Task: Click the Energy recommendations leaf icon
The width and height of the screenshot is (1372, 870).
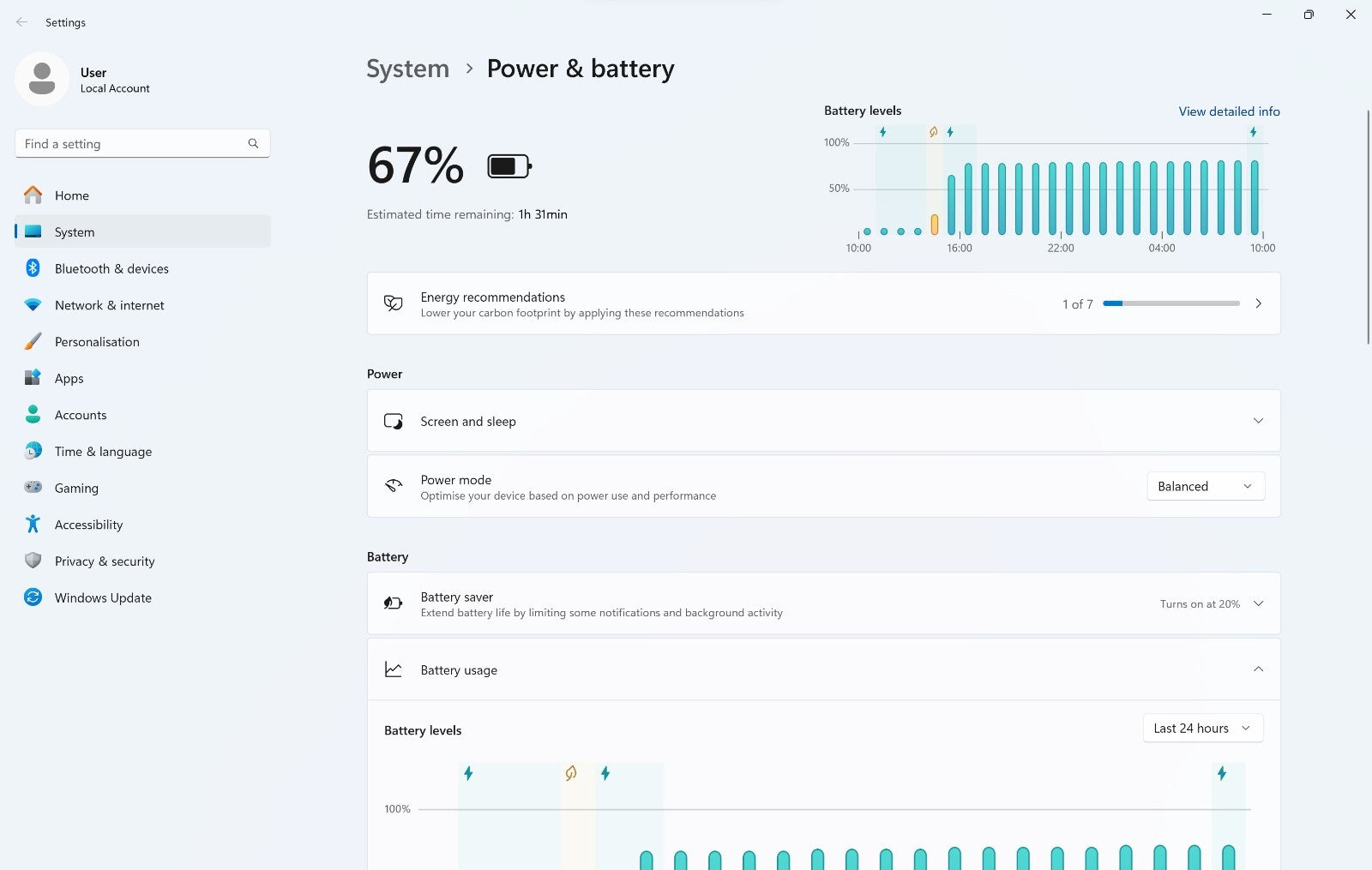Action: tap(394, 303)
